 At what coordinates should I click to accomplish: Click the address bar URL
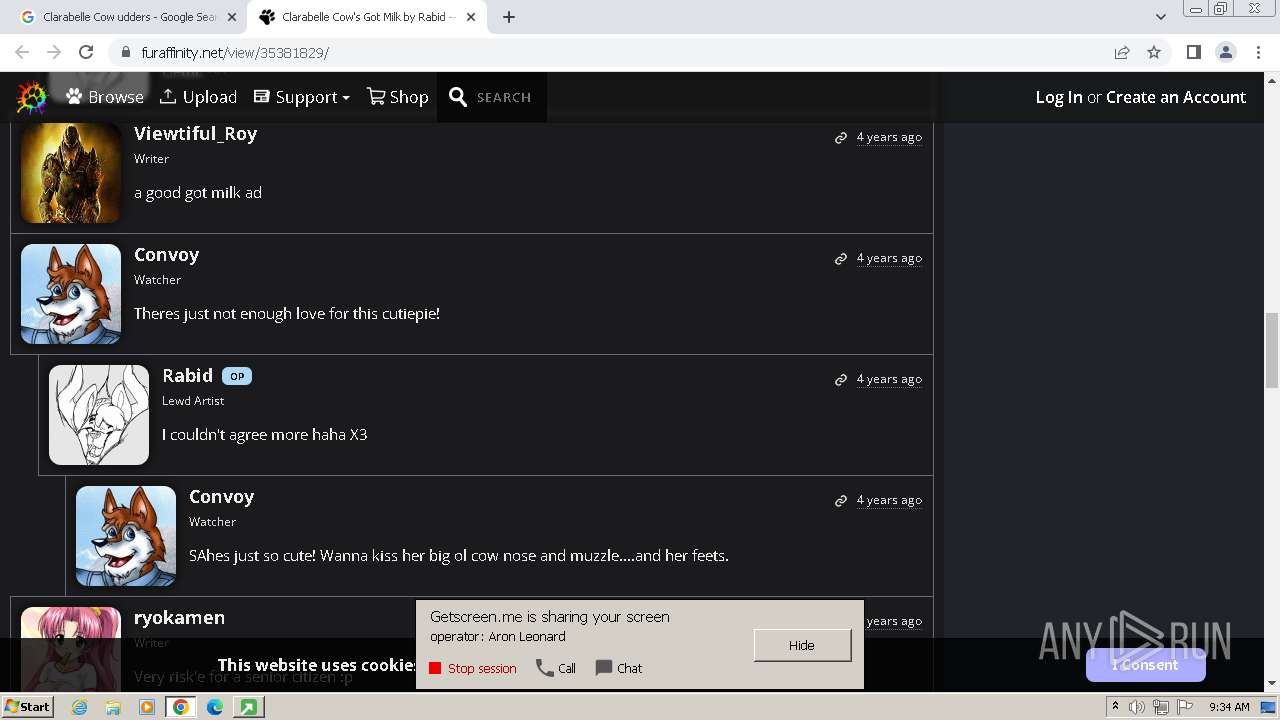tap(235, 53)
